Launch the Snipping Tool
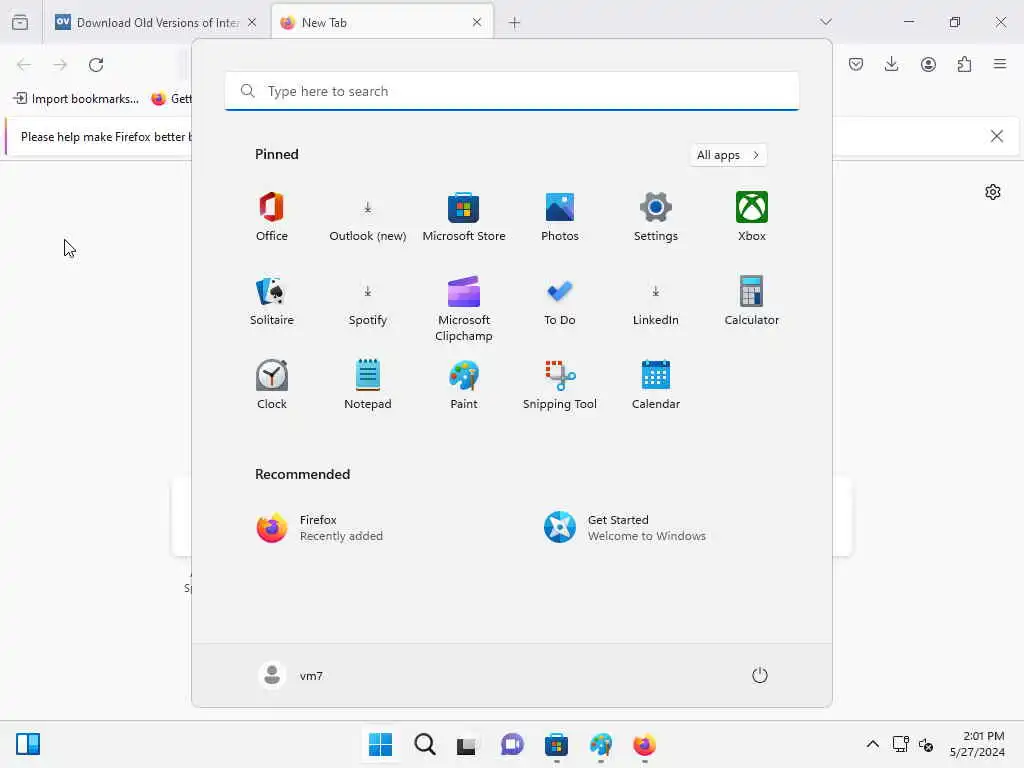The height and width of the screenshot is (768, 1024). coord(560,385)
